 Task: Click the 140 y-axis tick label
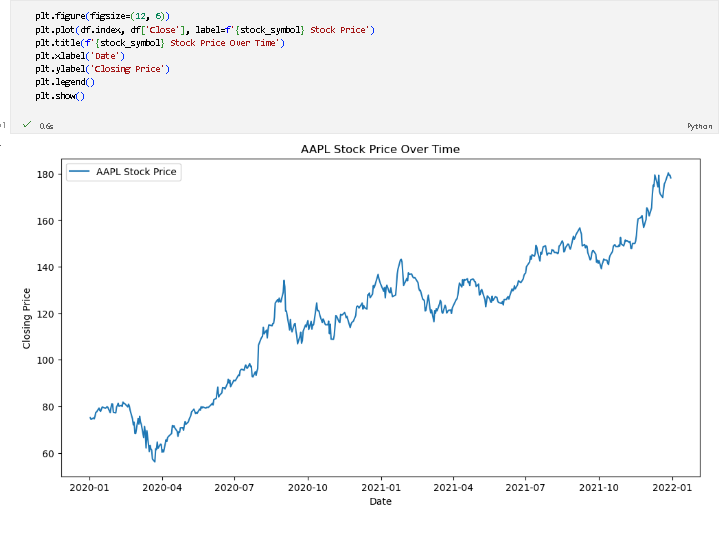coord(45,268)
